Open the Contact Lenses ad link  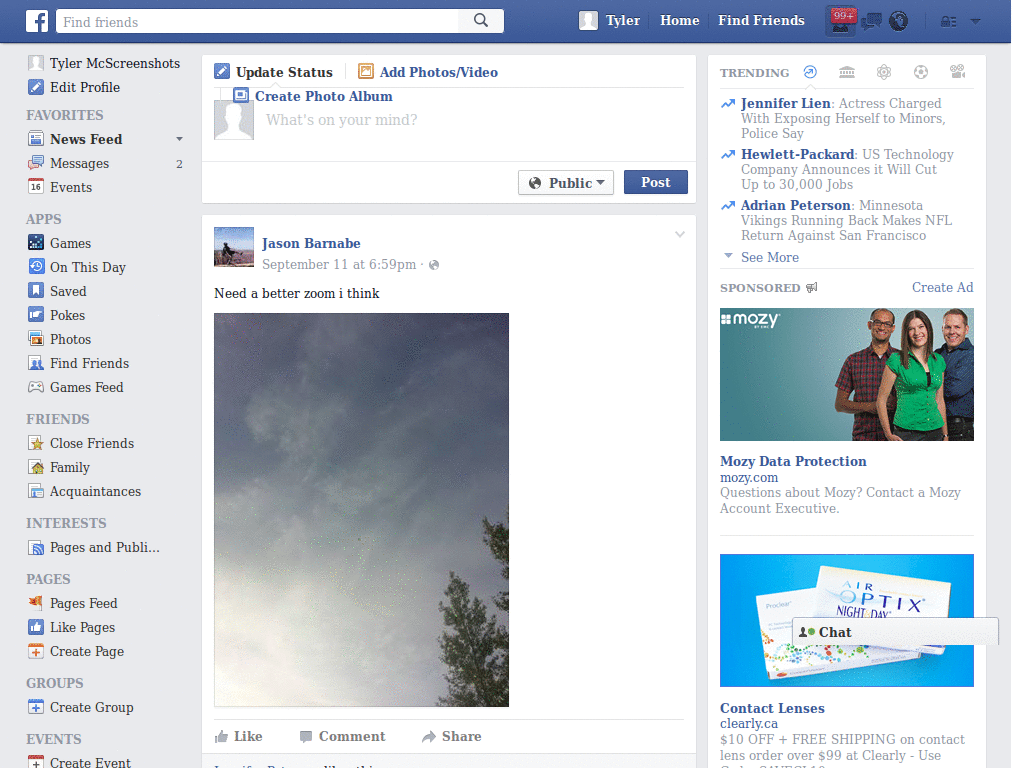[x=772, y=708]
